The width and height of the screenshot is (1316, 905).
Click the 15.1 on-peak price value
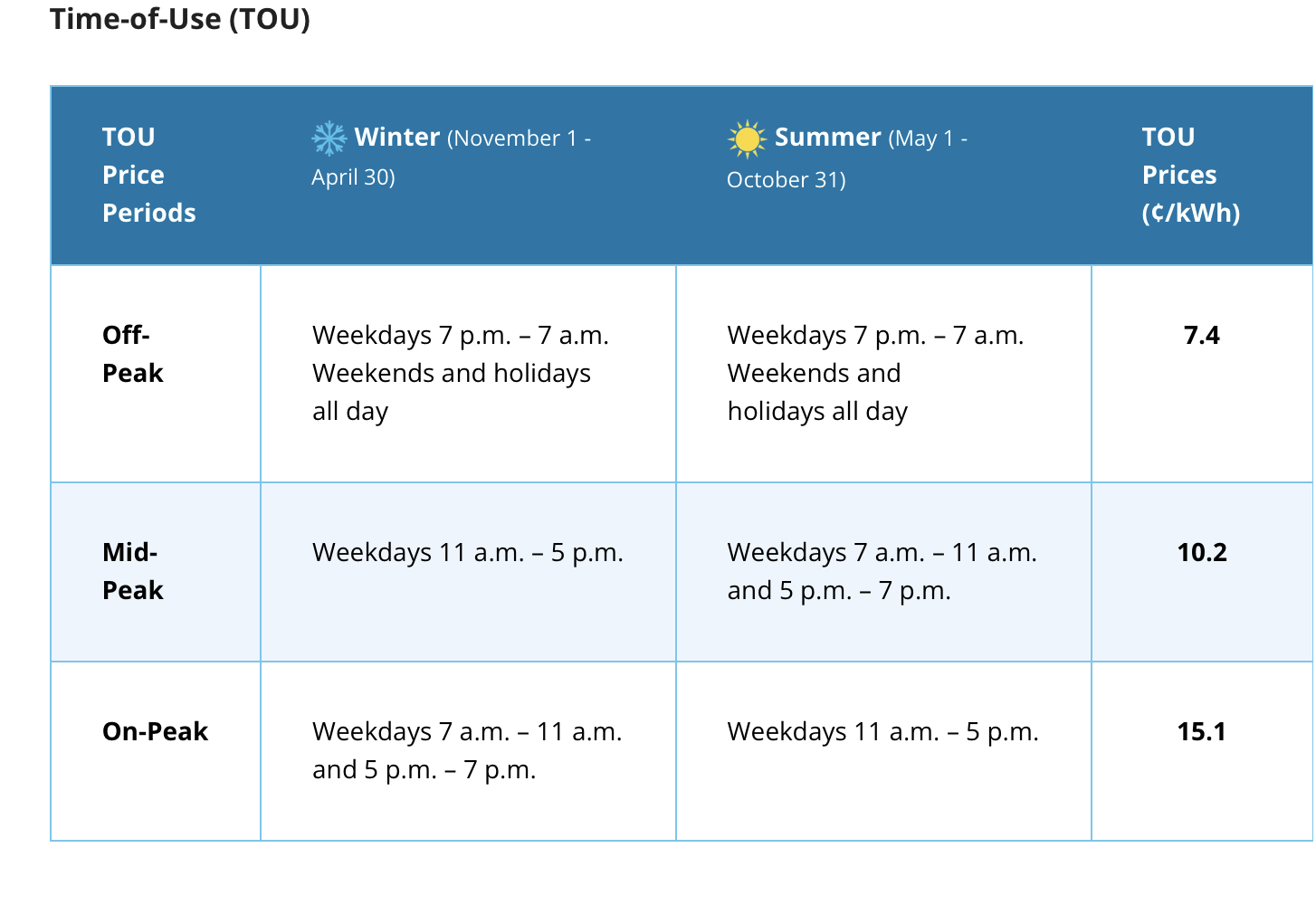[x=1202, y=731]
